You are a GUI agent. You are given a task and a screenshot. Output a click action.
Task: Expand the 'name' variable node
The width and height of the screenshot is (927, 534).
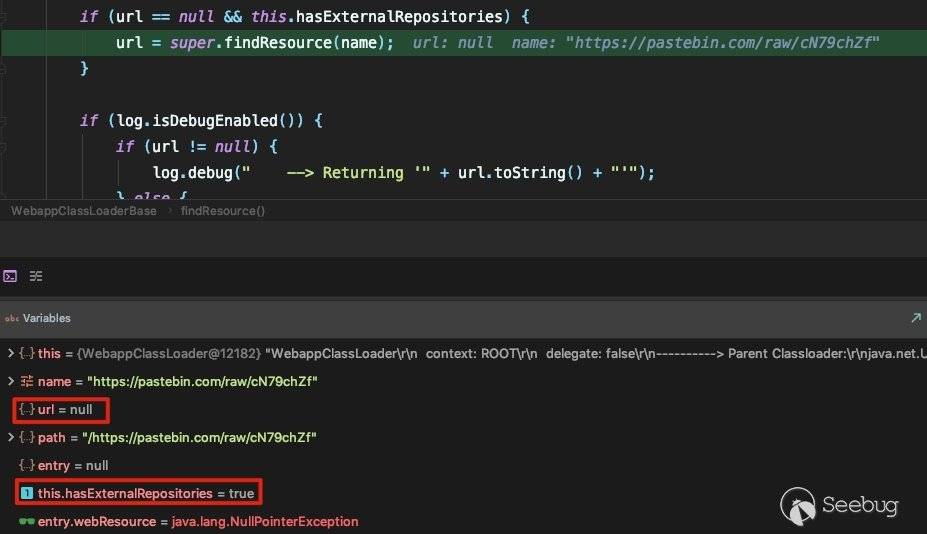(x=11, y=381)
